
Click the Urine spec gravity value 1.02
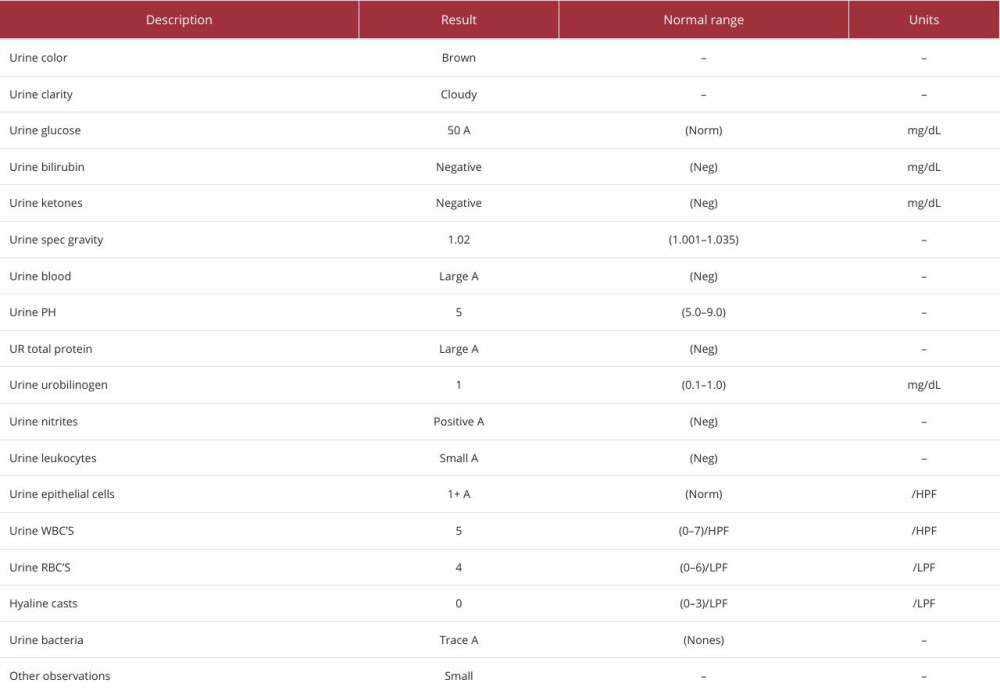click(x=459, y=240)
